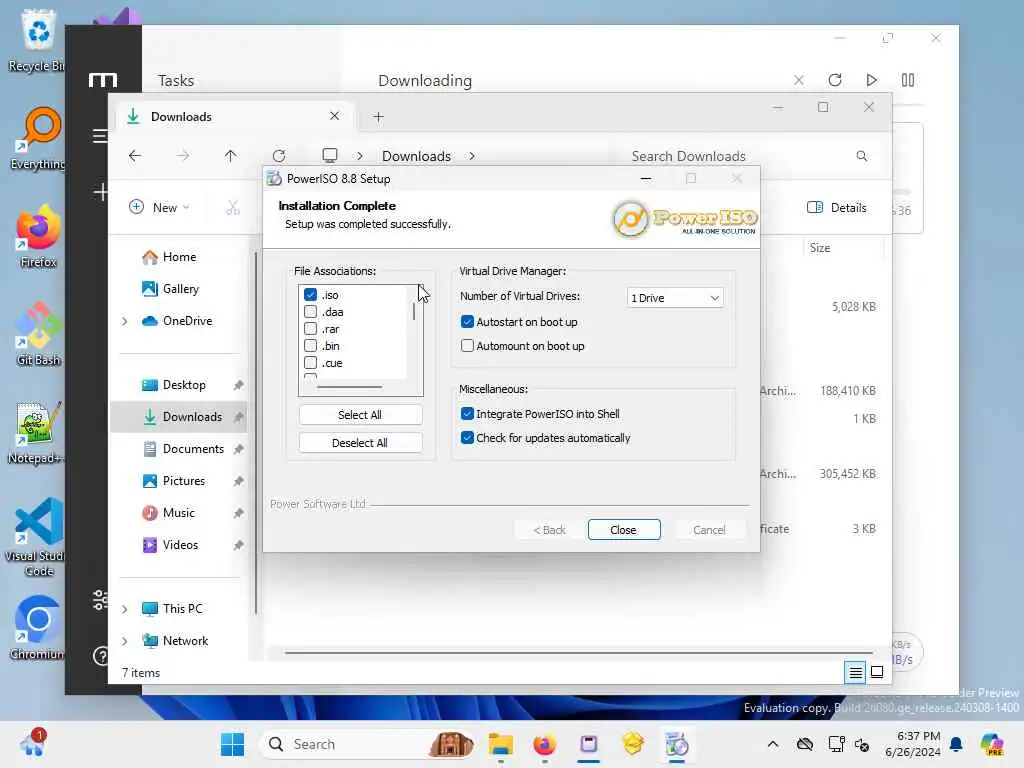Toggle Integrate PowerISO into Shell
1024x768 pixels.
[x=467, y=413]
